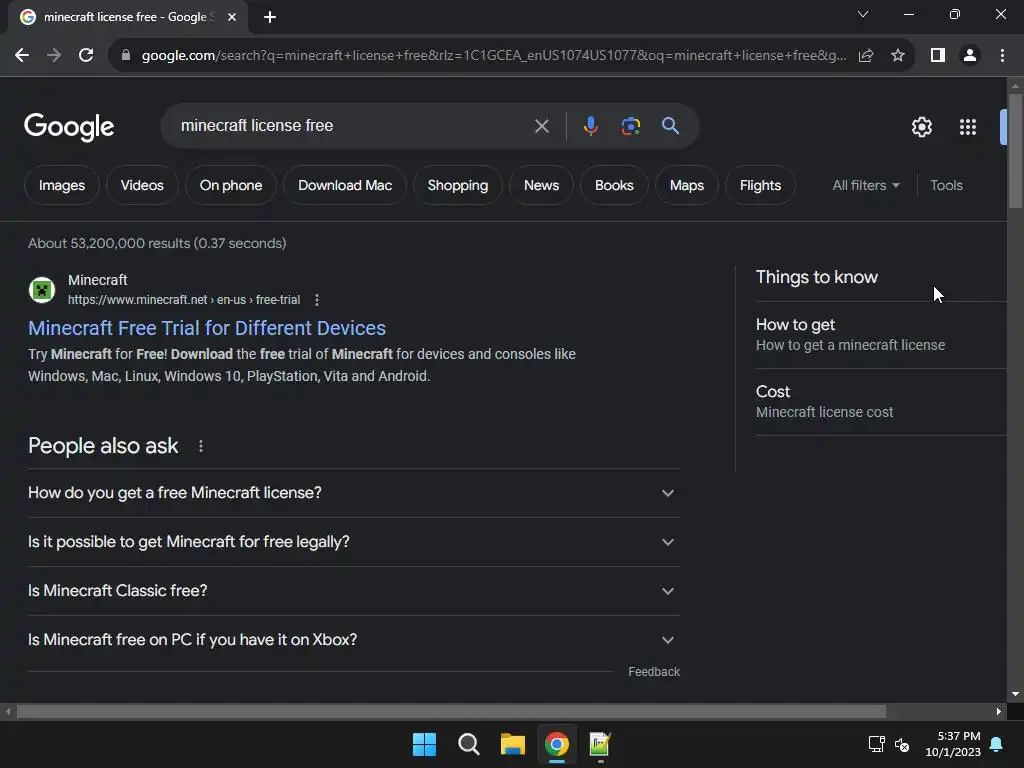1024x768 pixels.
Task: Select the On phone filter chip
Action: tap(231, 185)
